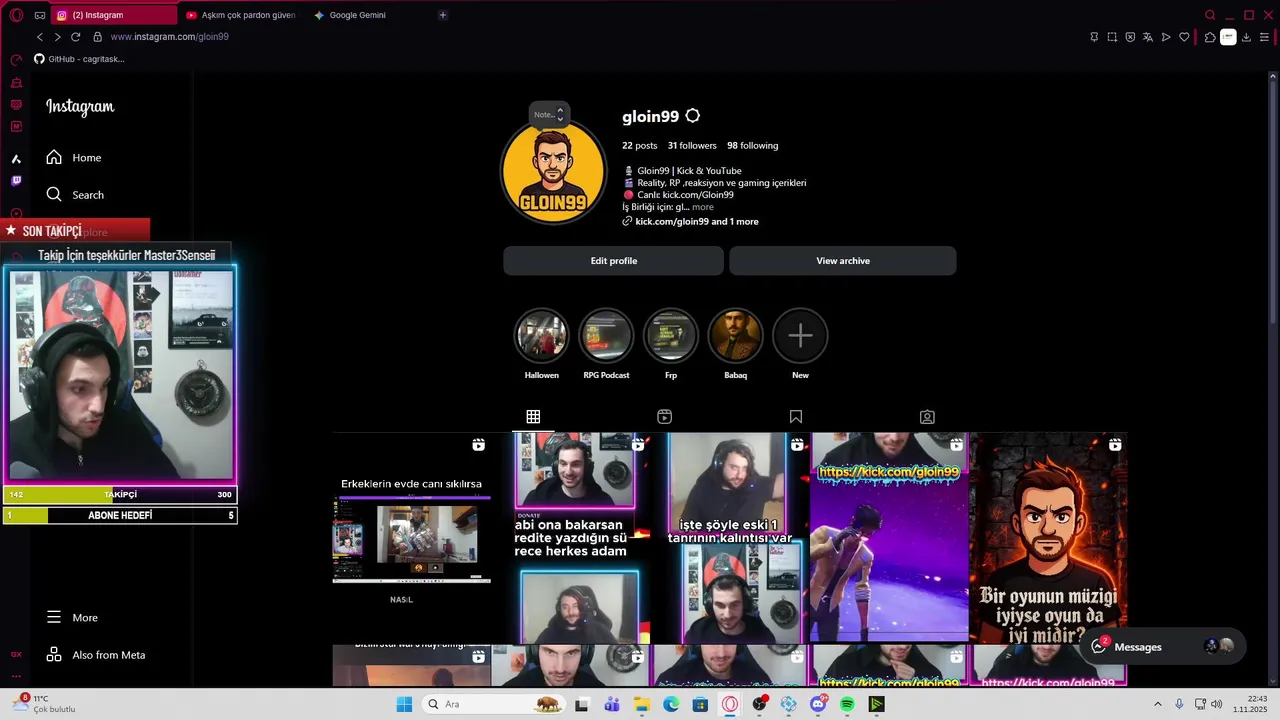Click the Edit profile button
Viewport: 1280px width, 720px height.
tap(614, 261)
